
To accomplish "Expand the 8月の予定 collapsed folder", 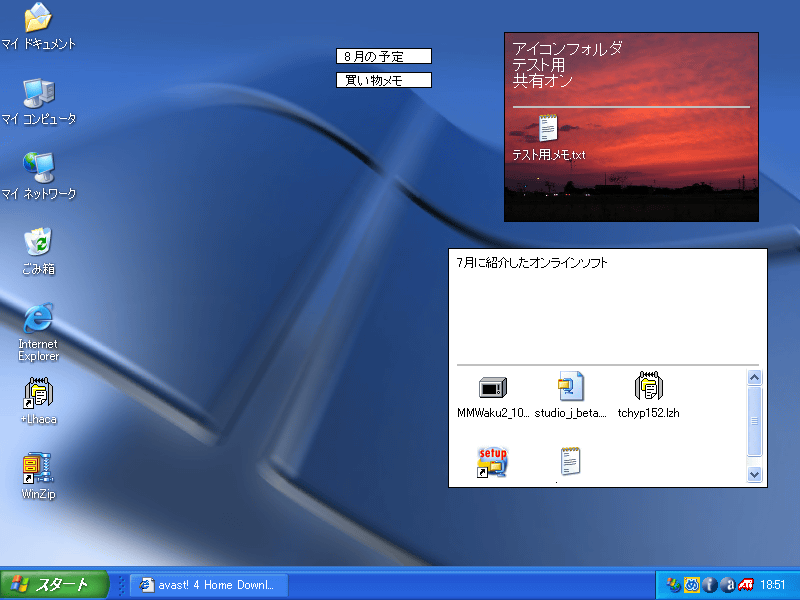I will [x=384, y=56].
